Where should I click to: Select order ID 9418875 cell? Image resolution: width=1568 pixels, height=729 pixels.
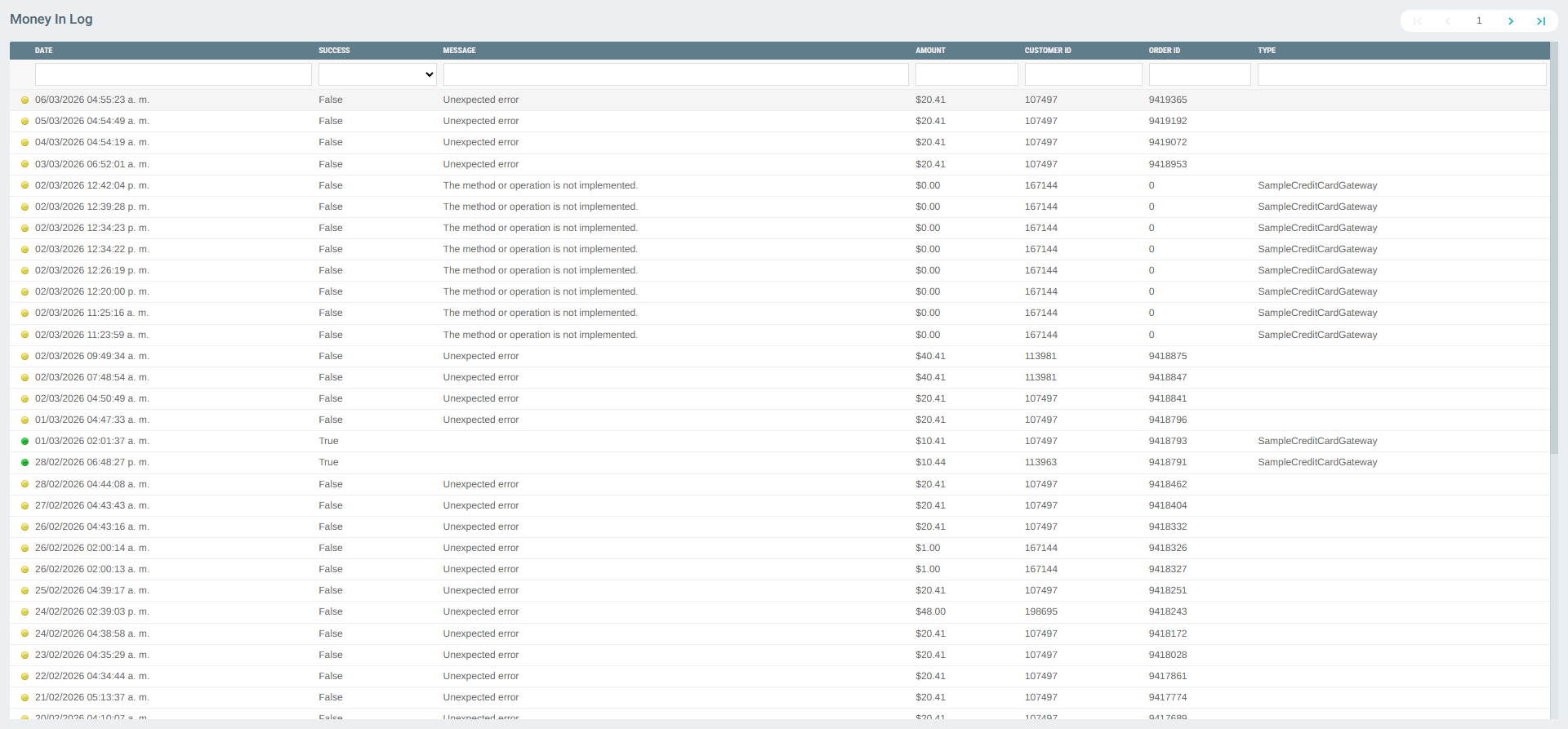[x=1168, y=356]
